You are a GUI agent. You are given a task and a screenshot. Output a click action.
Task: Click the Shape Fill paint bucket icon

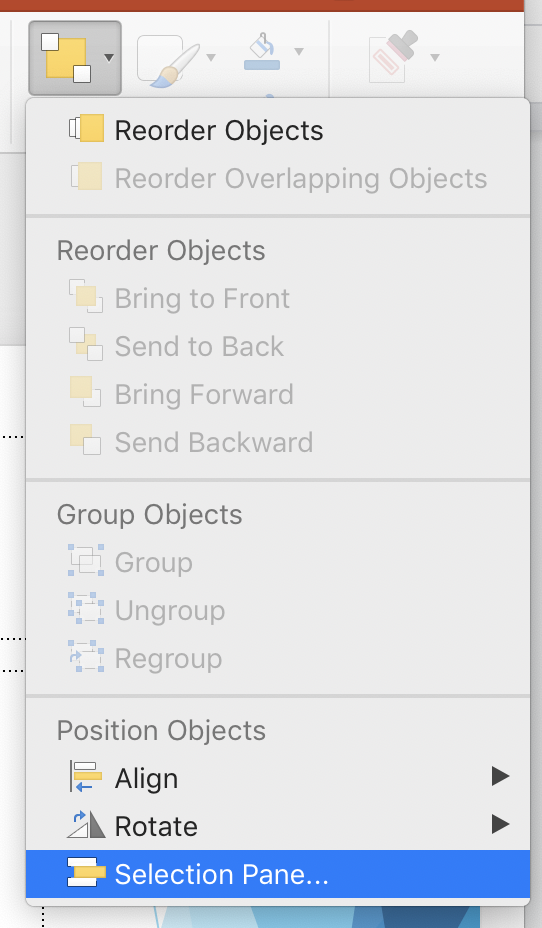click(262, 51)
